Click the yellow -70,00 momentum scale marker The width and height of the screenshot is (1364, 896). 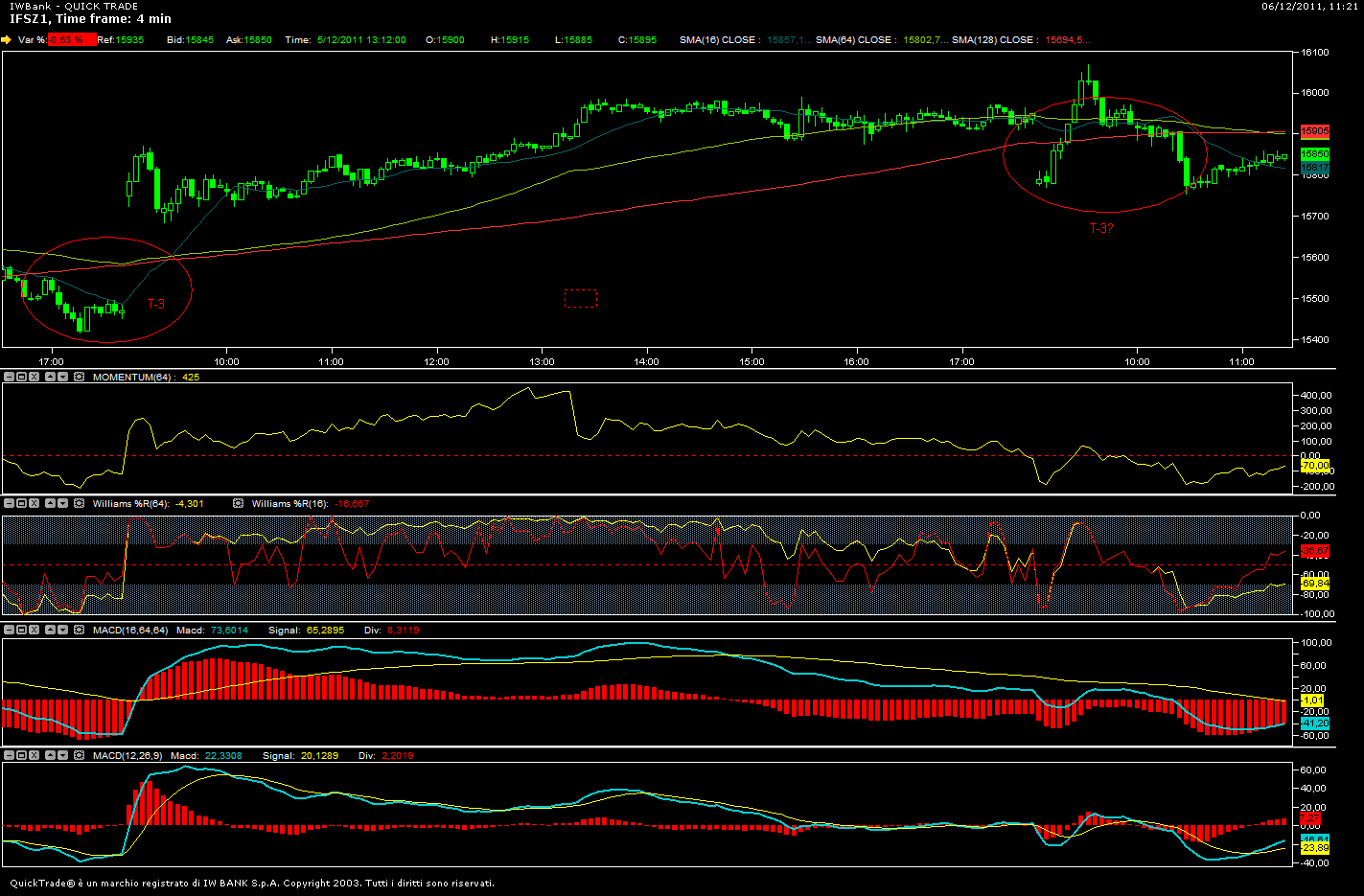click(1315, 466)
